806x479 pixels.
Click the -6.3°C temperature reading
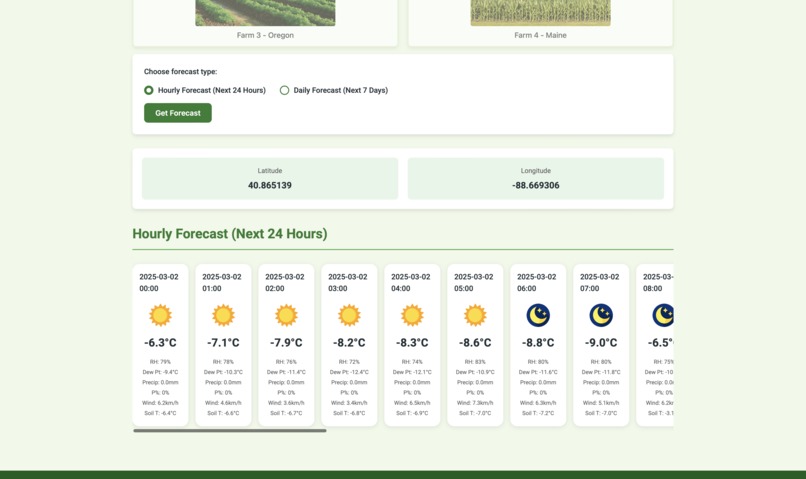[160, 342]
